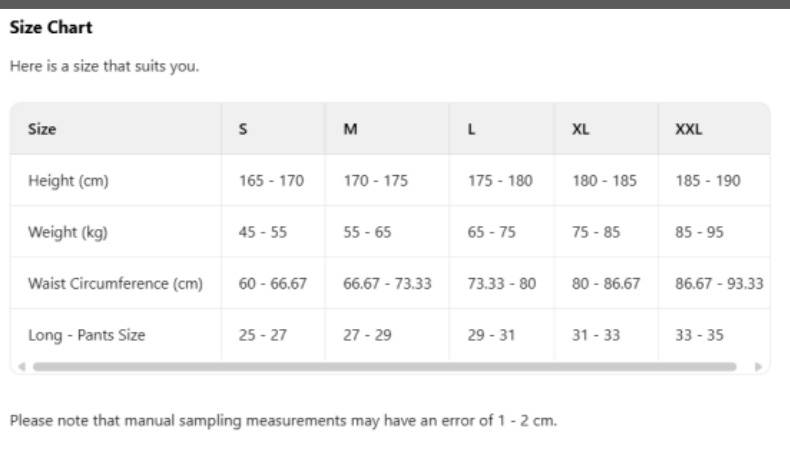Click the XL size column header
The image size is (790, 474).
(580, 129)
